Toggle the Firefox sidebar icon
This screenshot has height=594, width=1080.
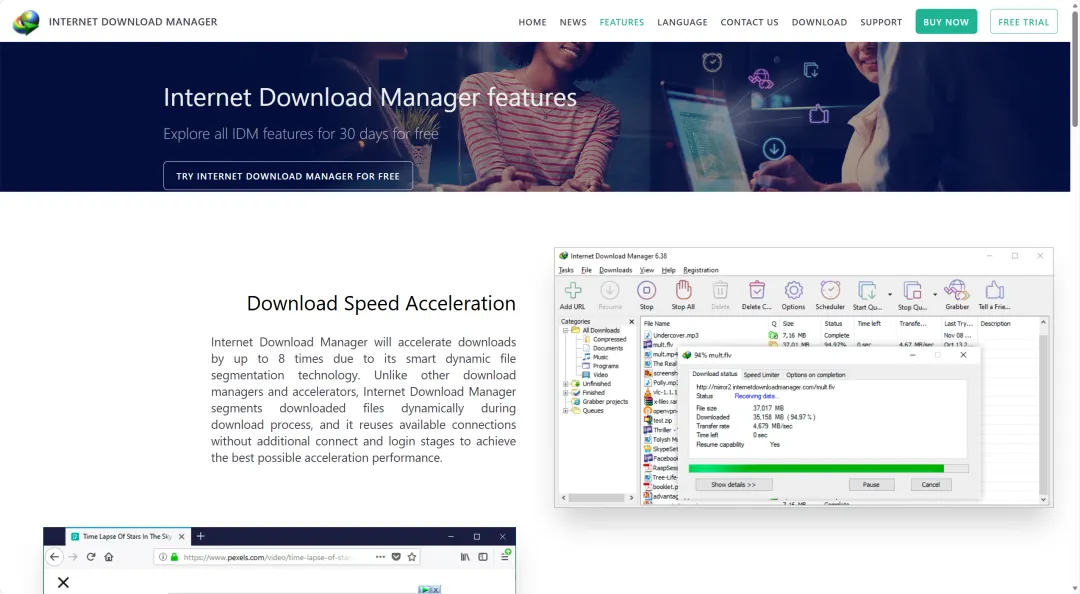tap(483, 557)
